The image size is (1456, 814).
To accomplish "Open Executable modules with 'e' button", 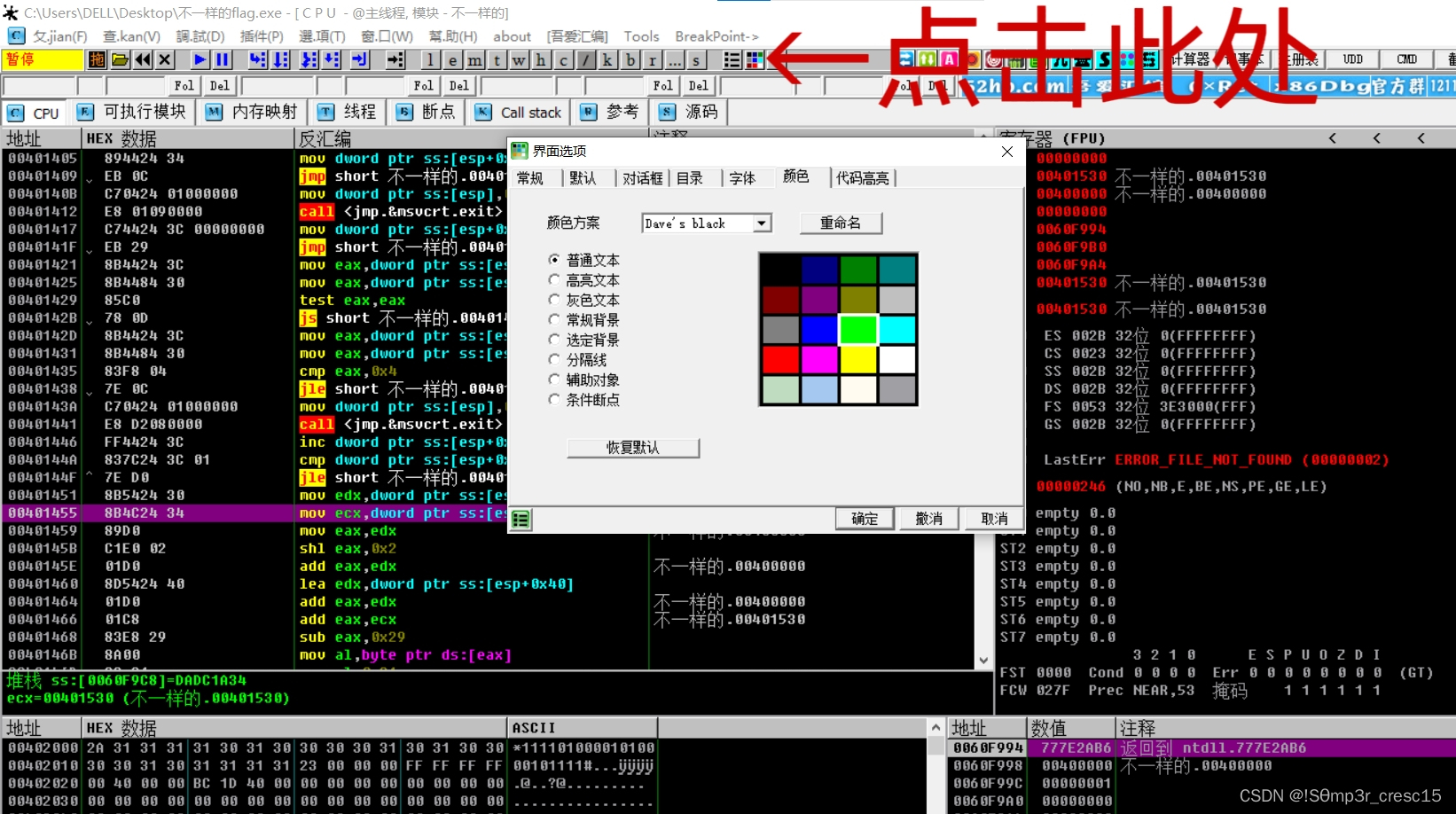I will point(452,59).
